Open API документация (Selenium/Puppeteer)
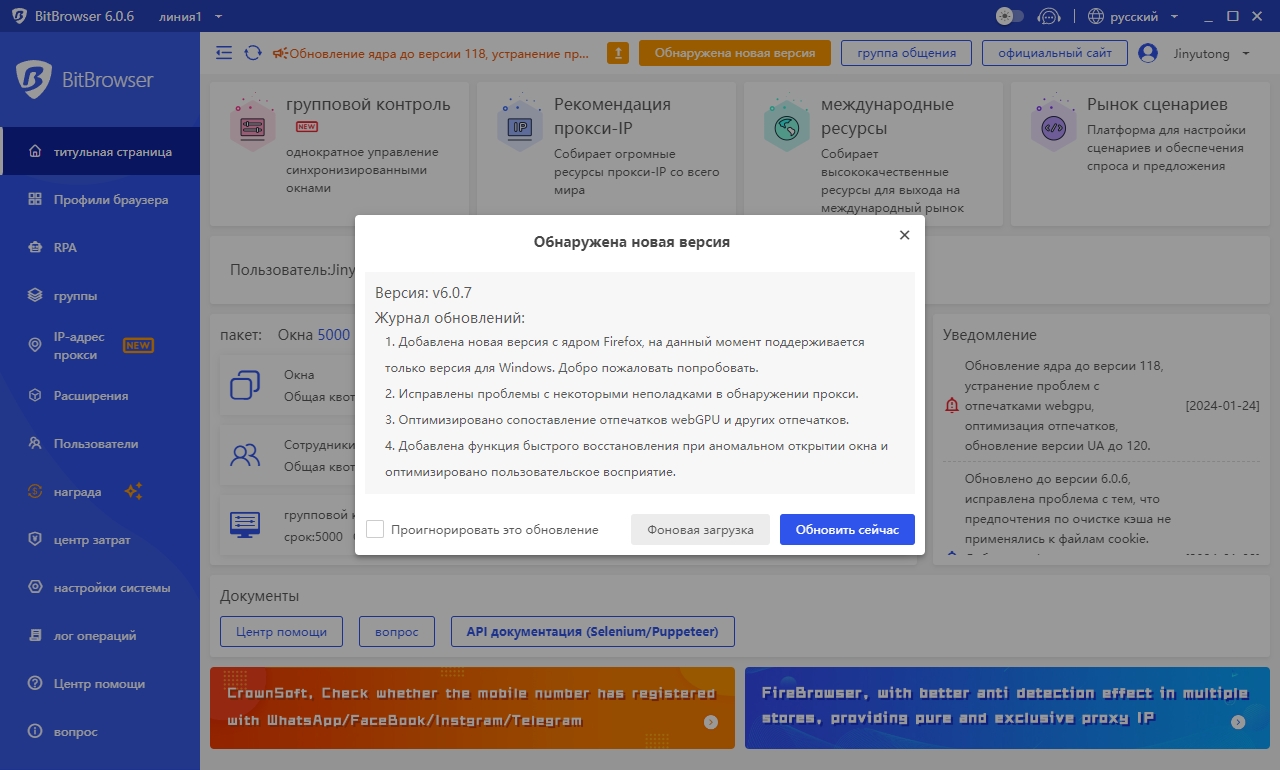 click(x=593, y=632)
